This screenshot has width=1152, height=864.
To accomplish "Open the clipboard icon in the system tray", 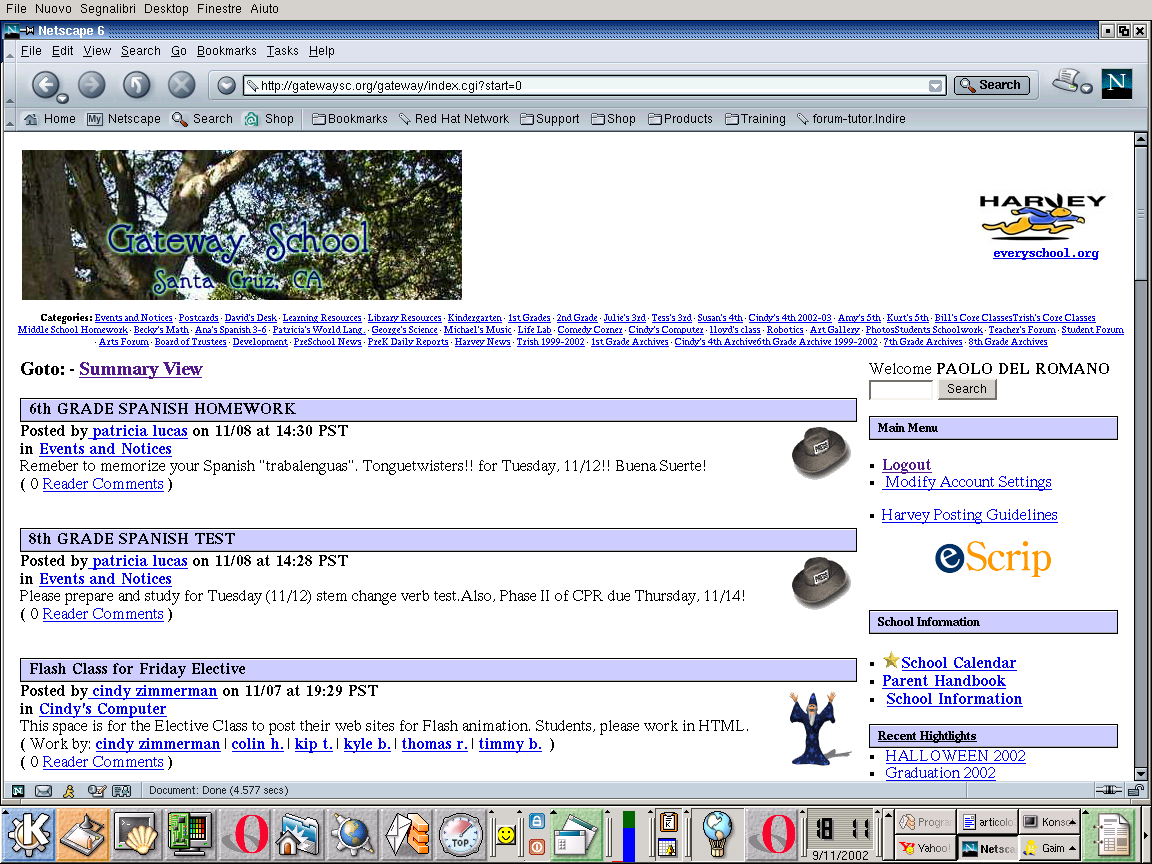I will coord(668,821).
